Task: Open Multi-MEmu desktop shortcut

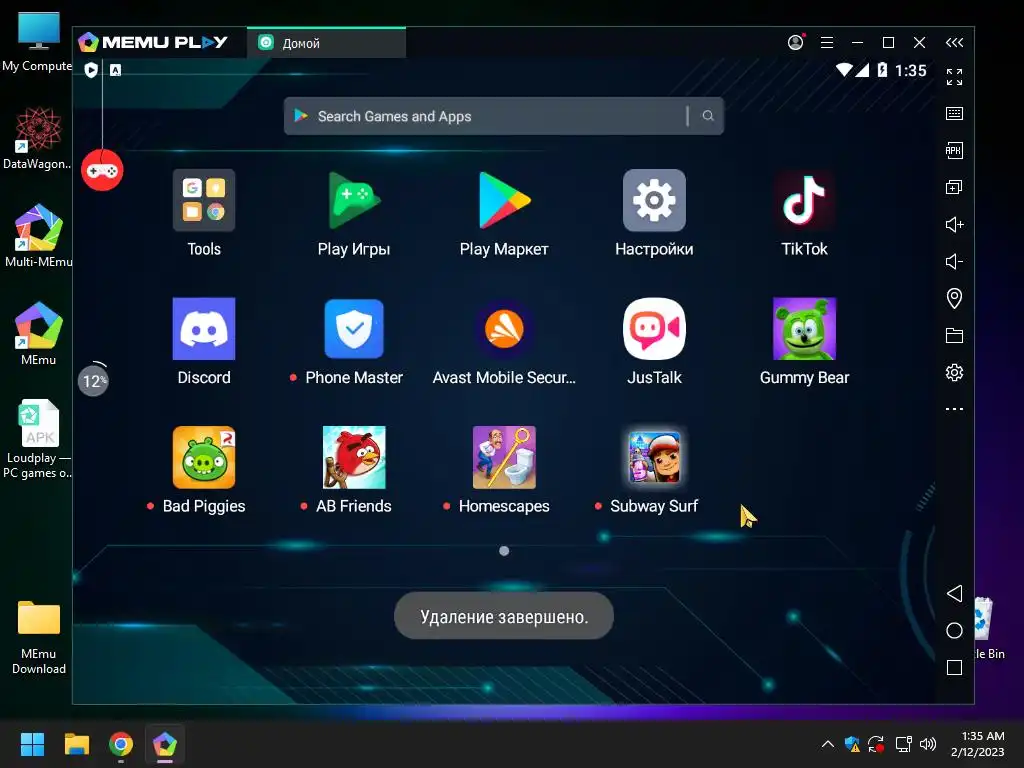Action: [x=38, y=236]
